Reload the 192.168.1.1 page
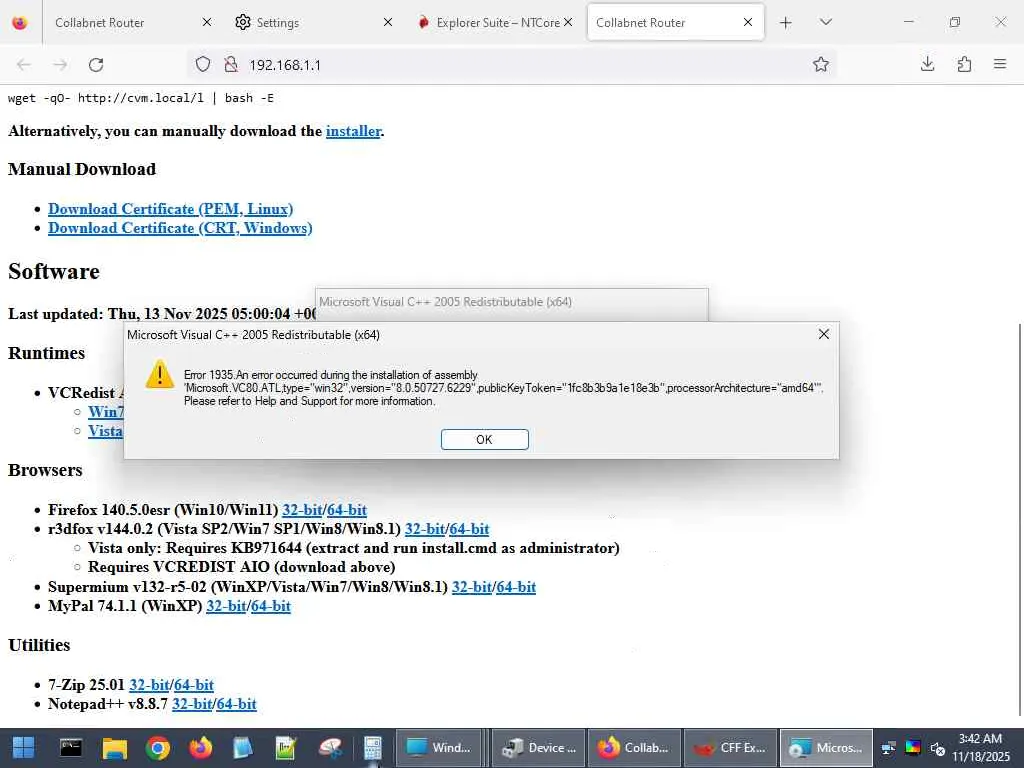1024x768 pixels. click(96, 65)
